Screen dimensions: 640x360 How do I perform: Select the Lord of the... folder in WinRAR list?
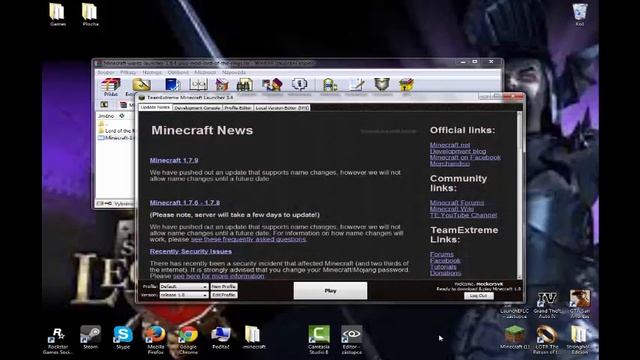tap(115, 131)
